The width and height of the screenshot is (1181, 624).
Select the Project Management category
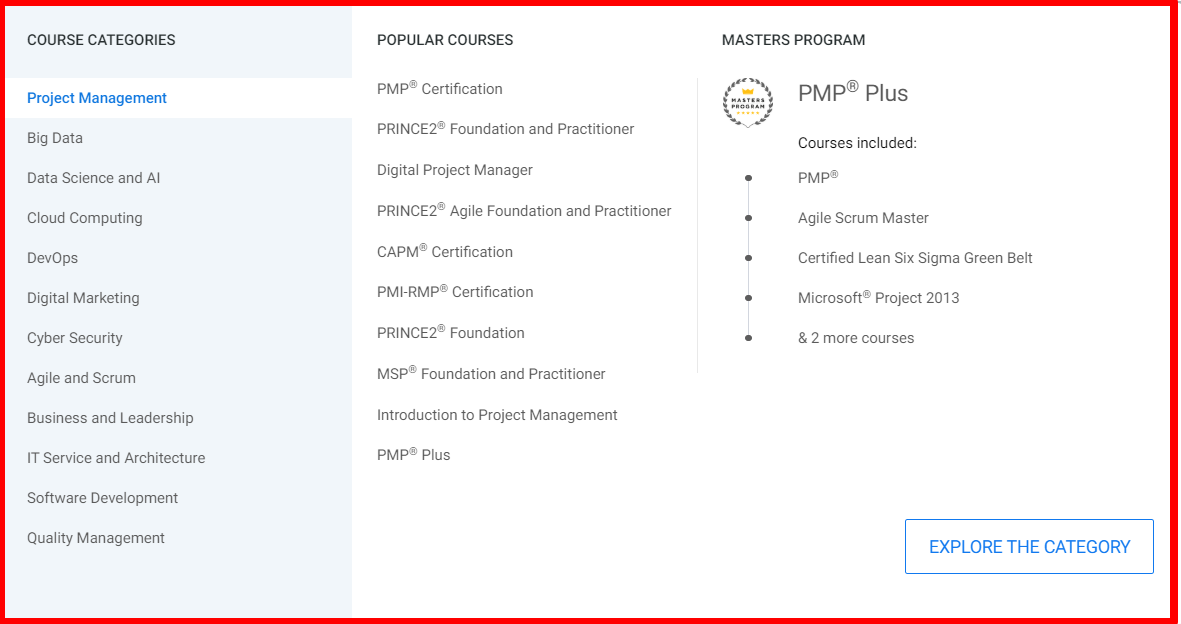coord(97,98)
